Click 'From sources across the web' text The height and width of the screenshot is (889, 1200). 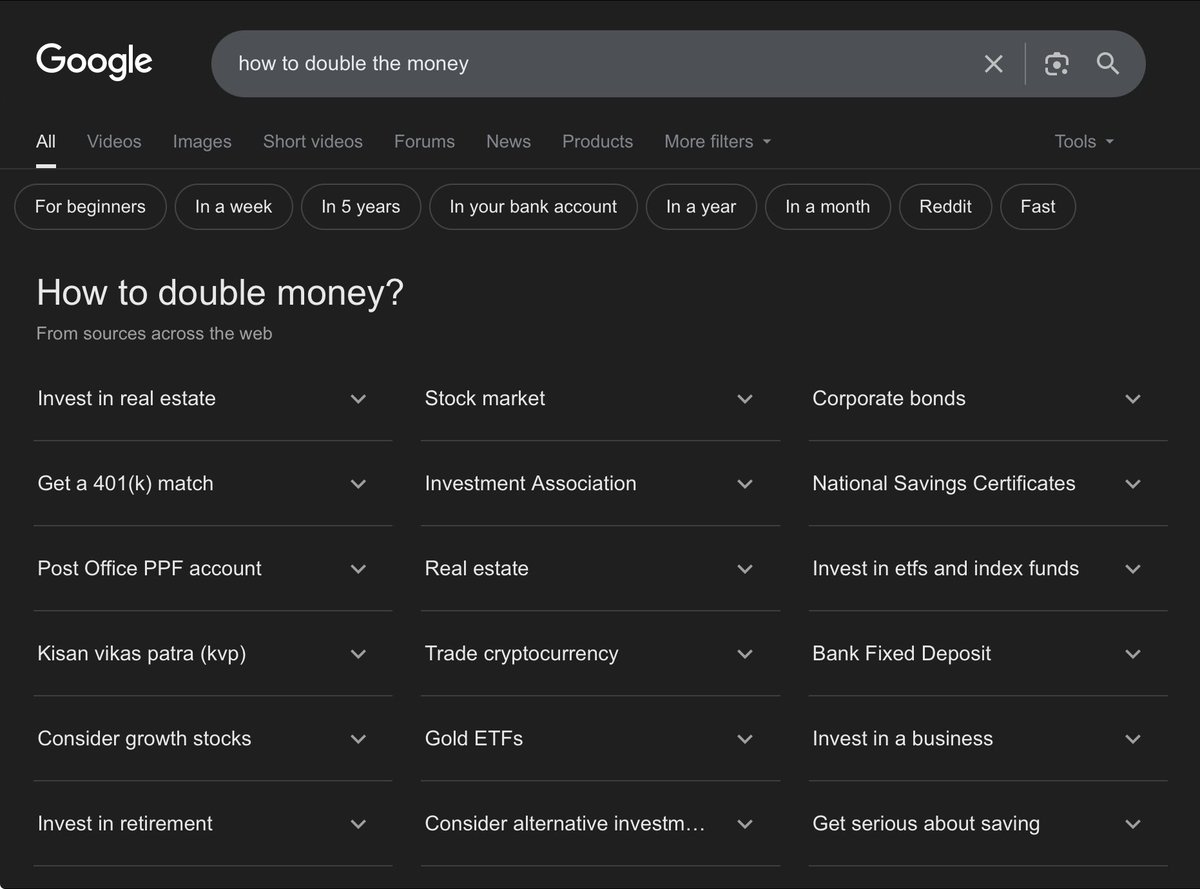click(x=154, y=333)
